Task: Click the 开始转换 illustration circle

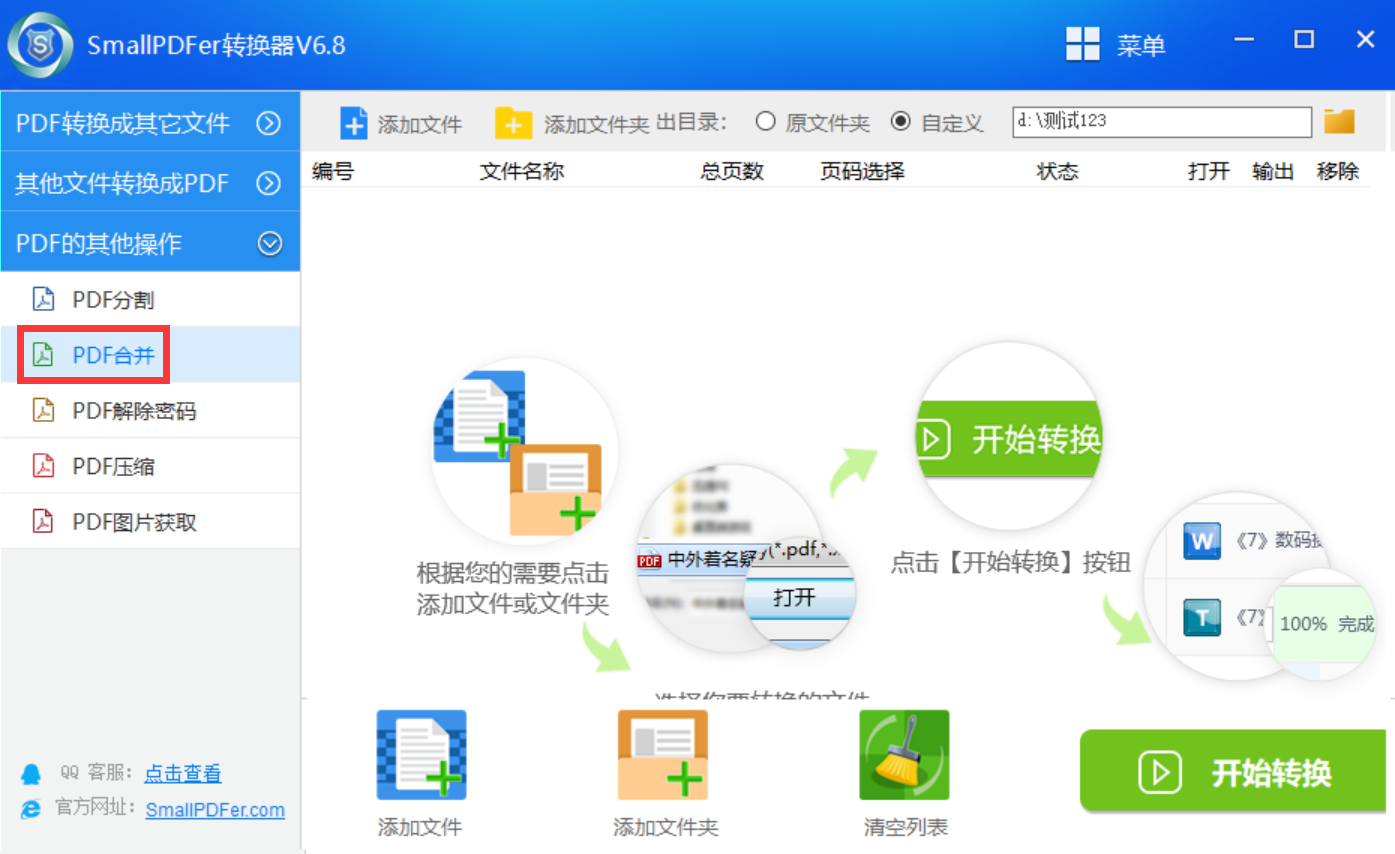Action: pyautogui.click(x=1010, y=436)
